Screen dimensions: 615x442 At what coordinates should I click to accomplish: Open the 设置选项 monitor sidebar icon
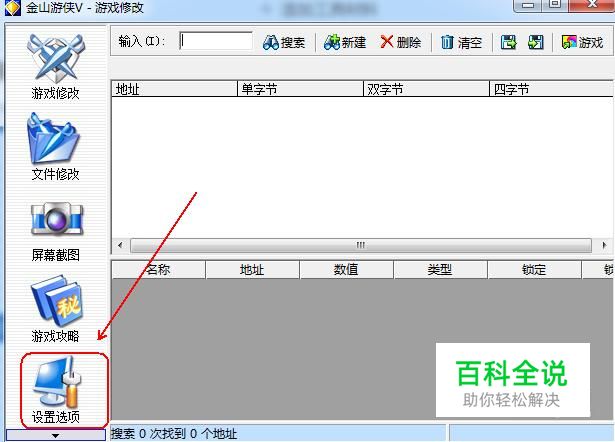(56, 390)
